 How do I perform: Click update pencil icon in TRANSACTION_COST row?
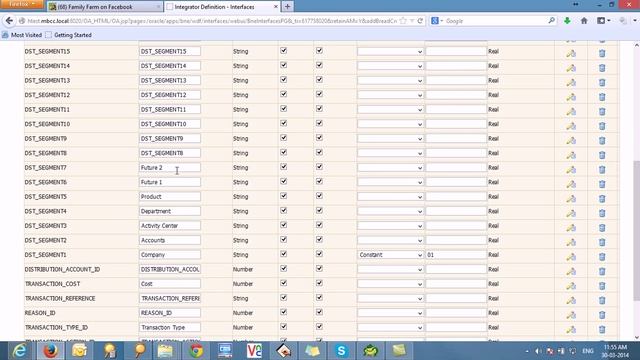(571, 286)
